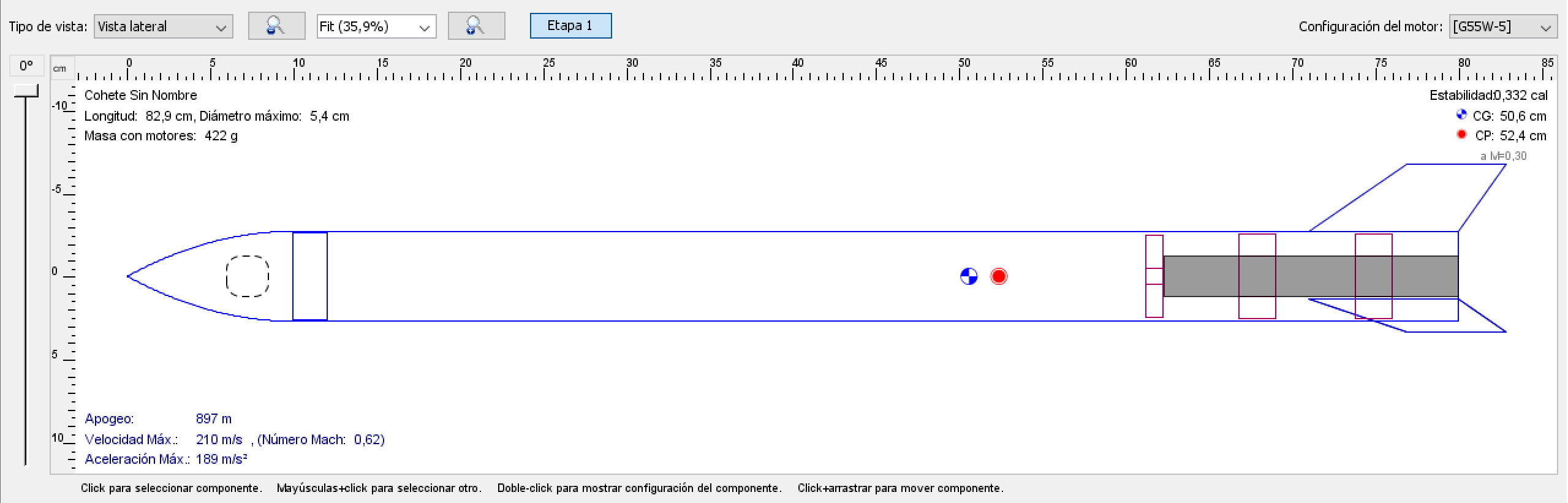Screen dimensions: 1568x503
Task: Click the red CP legend icon
Action: (1461, 135)
